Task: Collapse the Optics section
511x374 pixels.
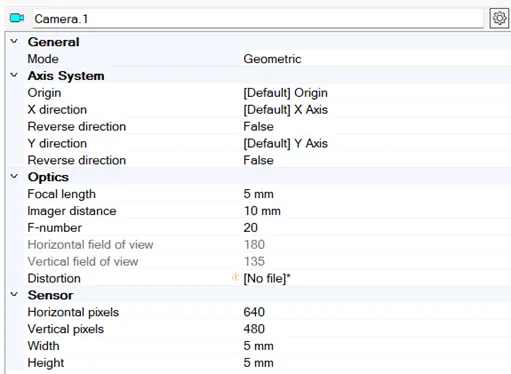Action: (x=14, y=176)
